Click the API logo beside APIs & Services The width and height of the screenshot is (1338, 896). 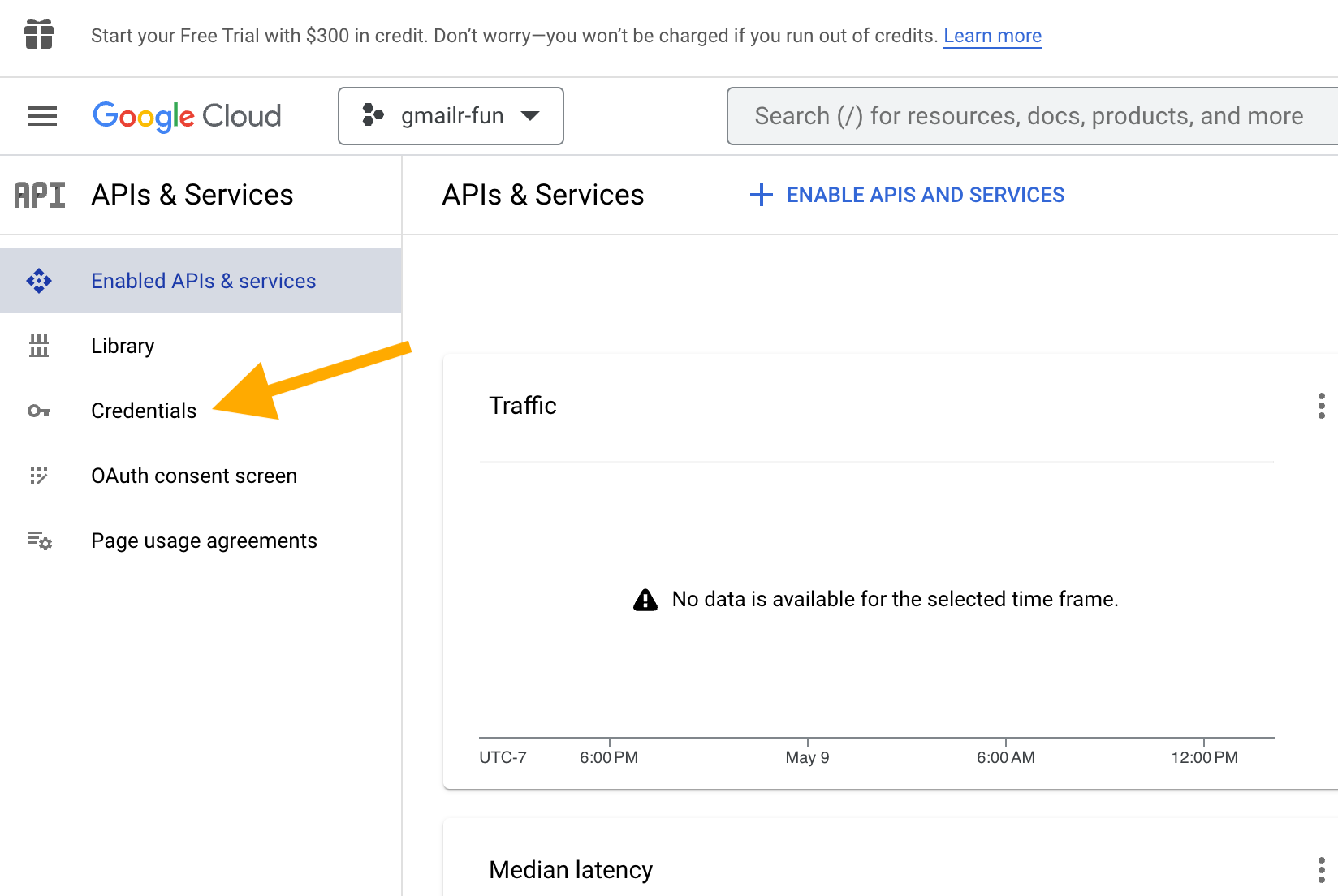(x=38, y=195)
